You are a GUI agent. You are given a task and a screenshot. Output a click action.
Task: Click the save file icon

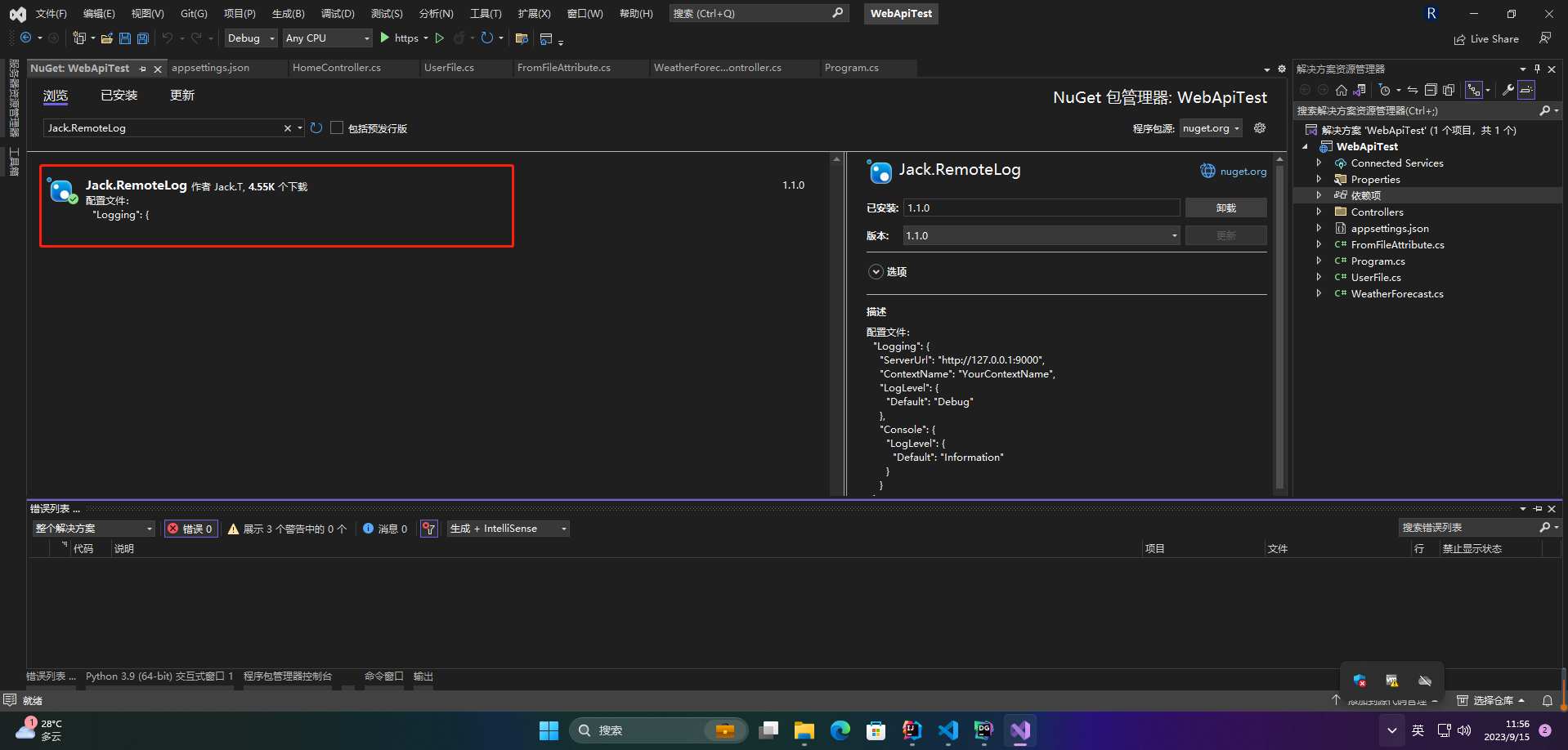125,38
